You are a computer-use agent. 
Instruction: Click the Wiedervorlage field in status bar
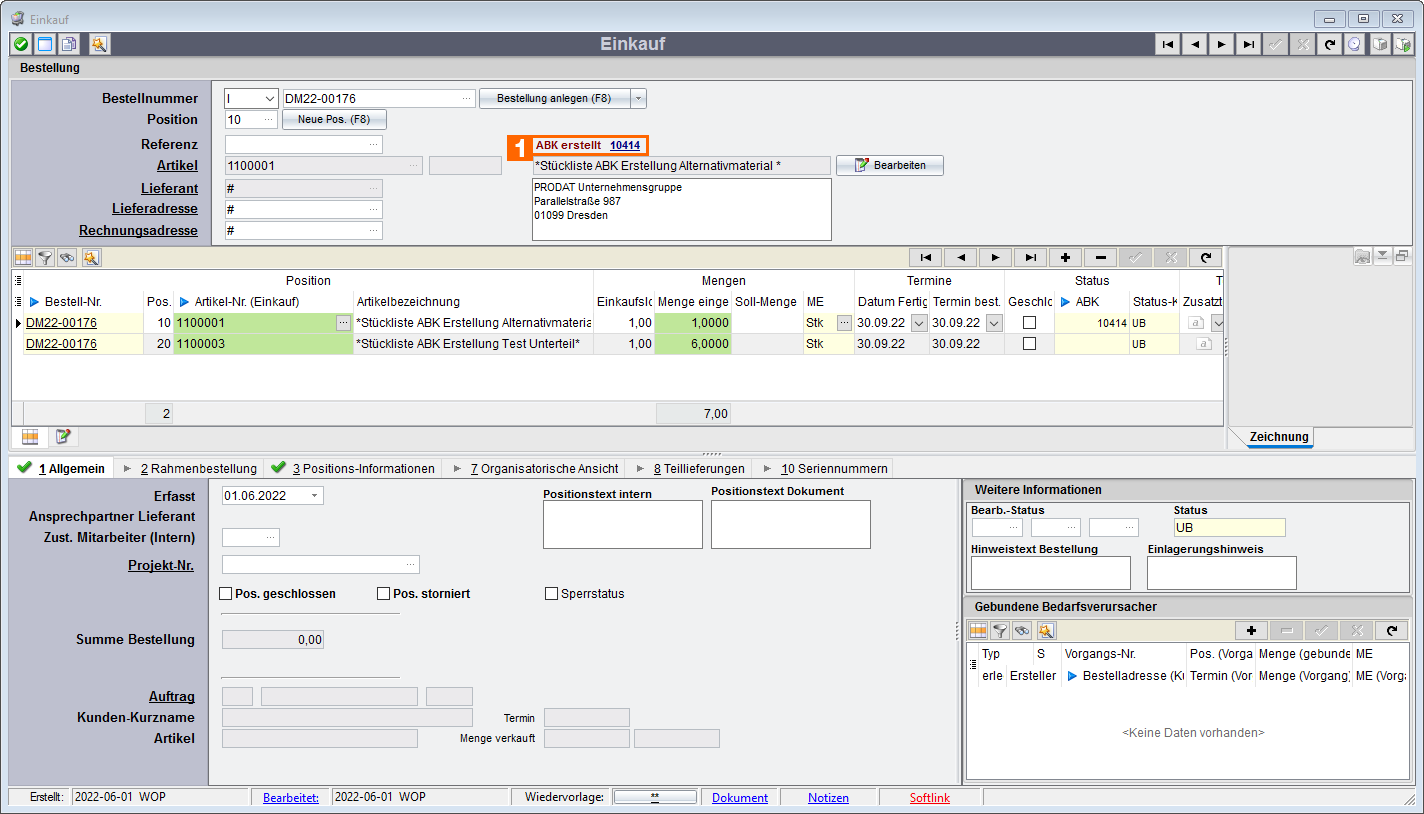pyautogui.click(x=654, y=797)
